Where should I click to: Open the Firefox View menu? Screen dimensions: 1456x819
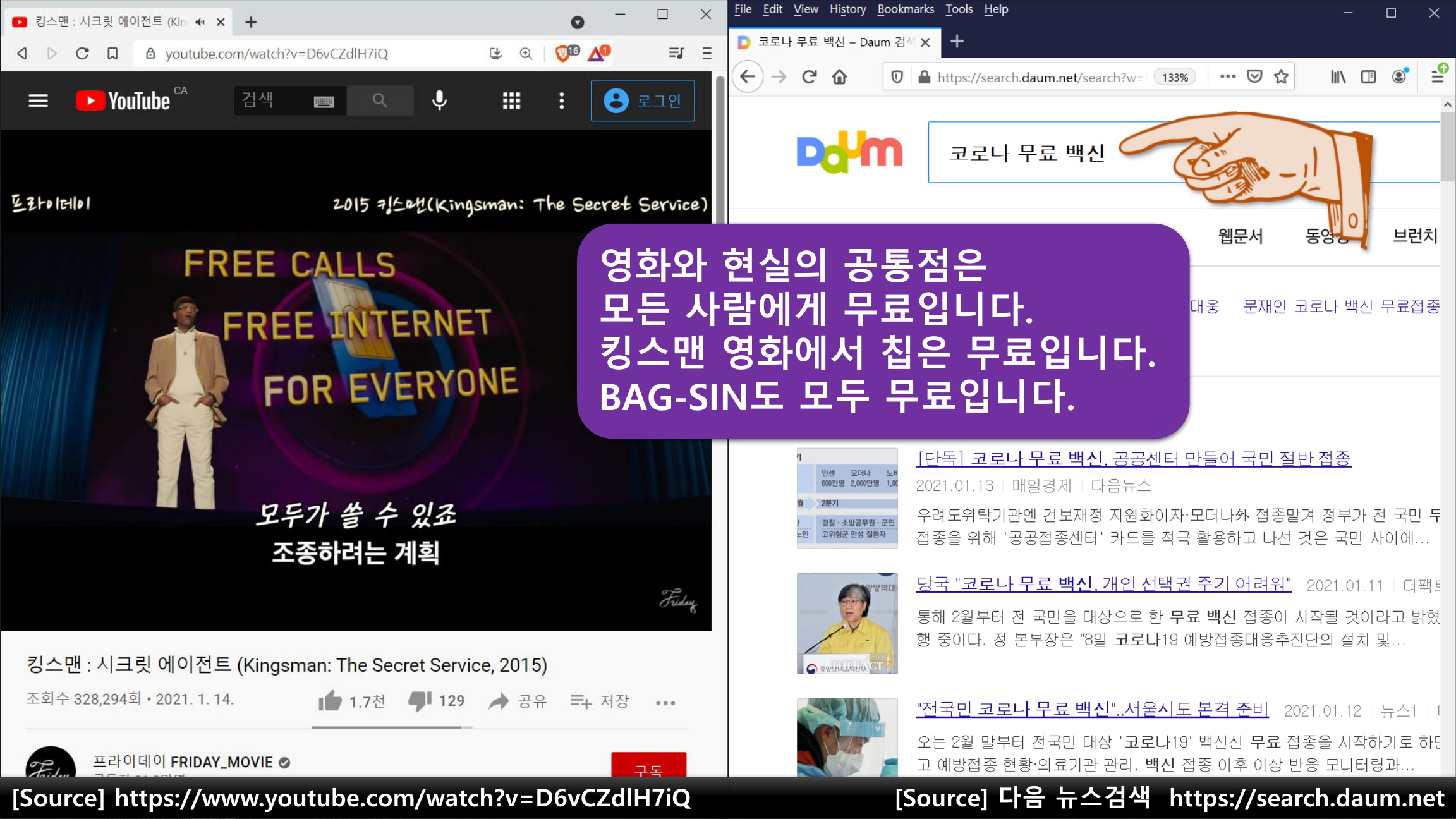806,9
